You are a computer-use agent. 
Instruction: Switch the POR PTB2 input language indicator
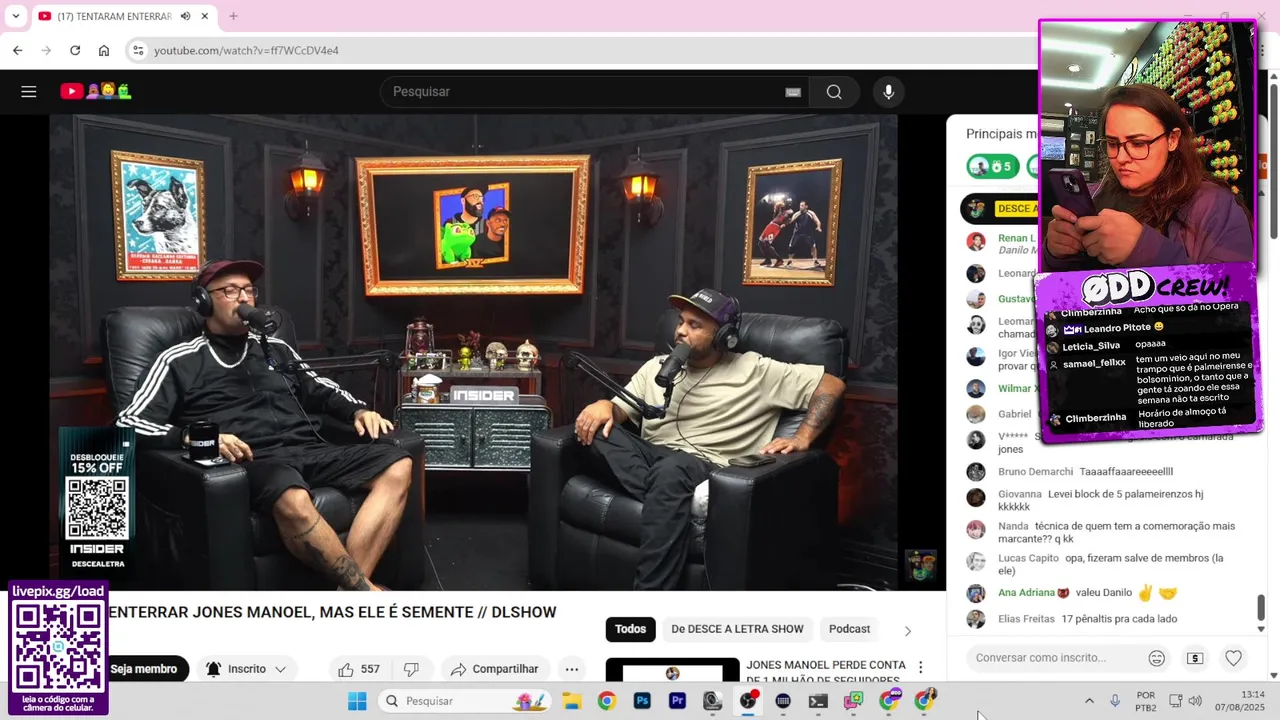(1146, 701)
